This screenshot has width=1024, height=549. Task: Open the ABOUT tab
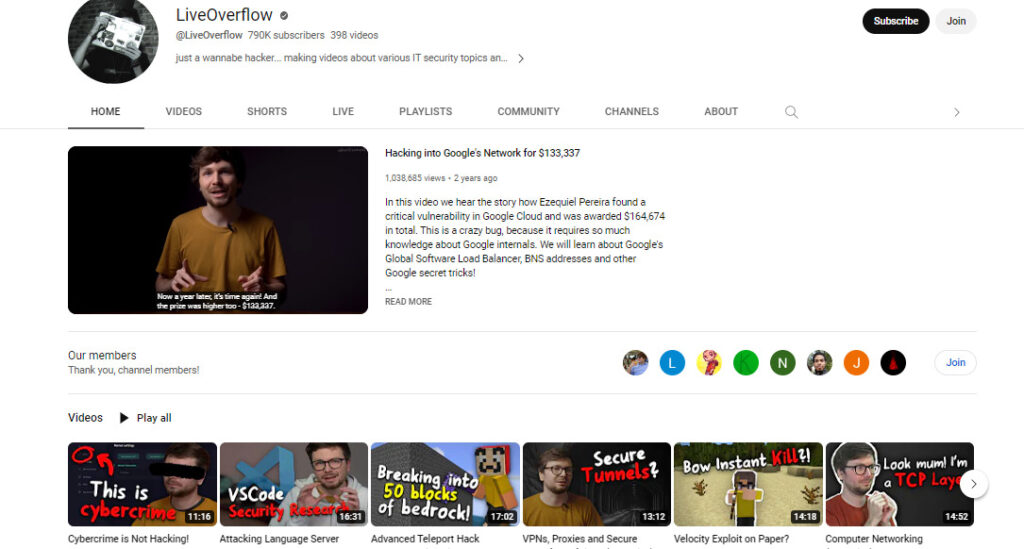point(721,112)
